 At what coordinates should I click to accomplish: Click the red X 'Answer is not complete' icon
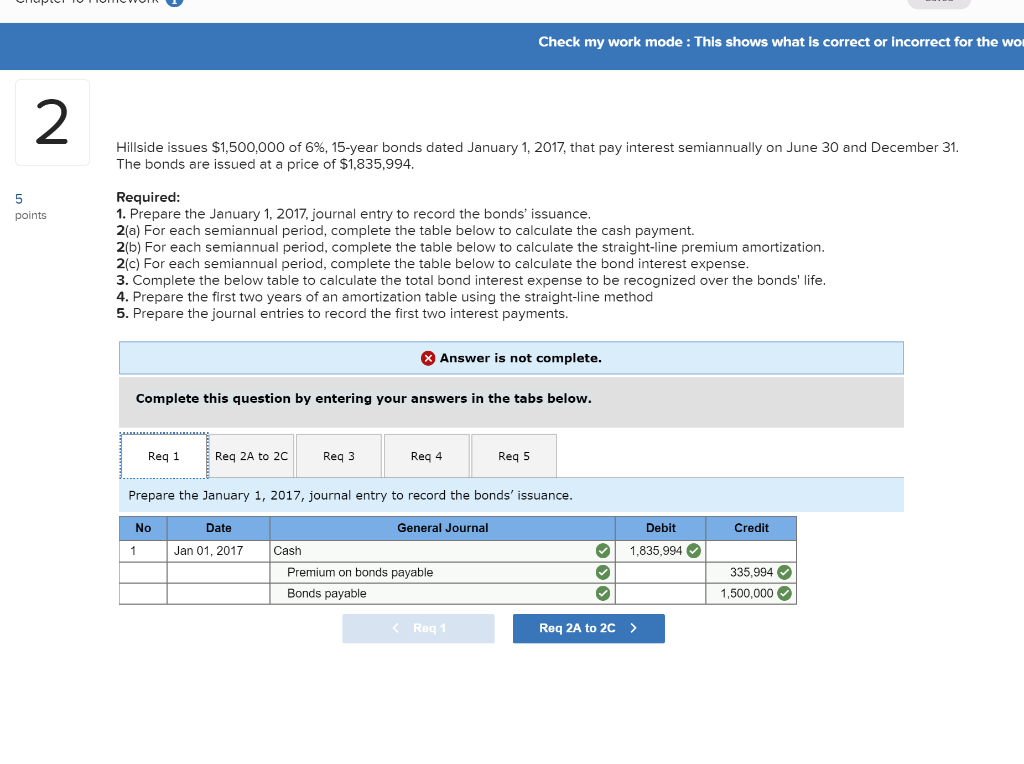(428, 358)
